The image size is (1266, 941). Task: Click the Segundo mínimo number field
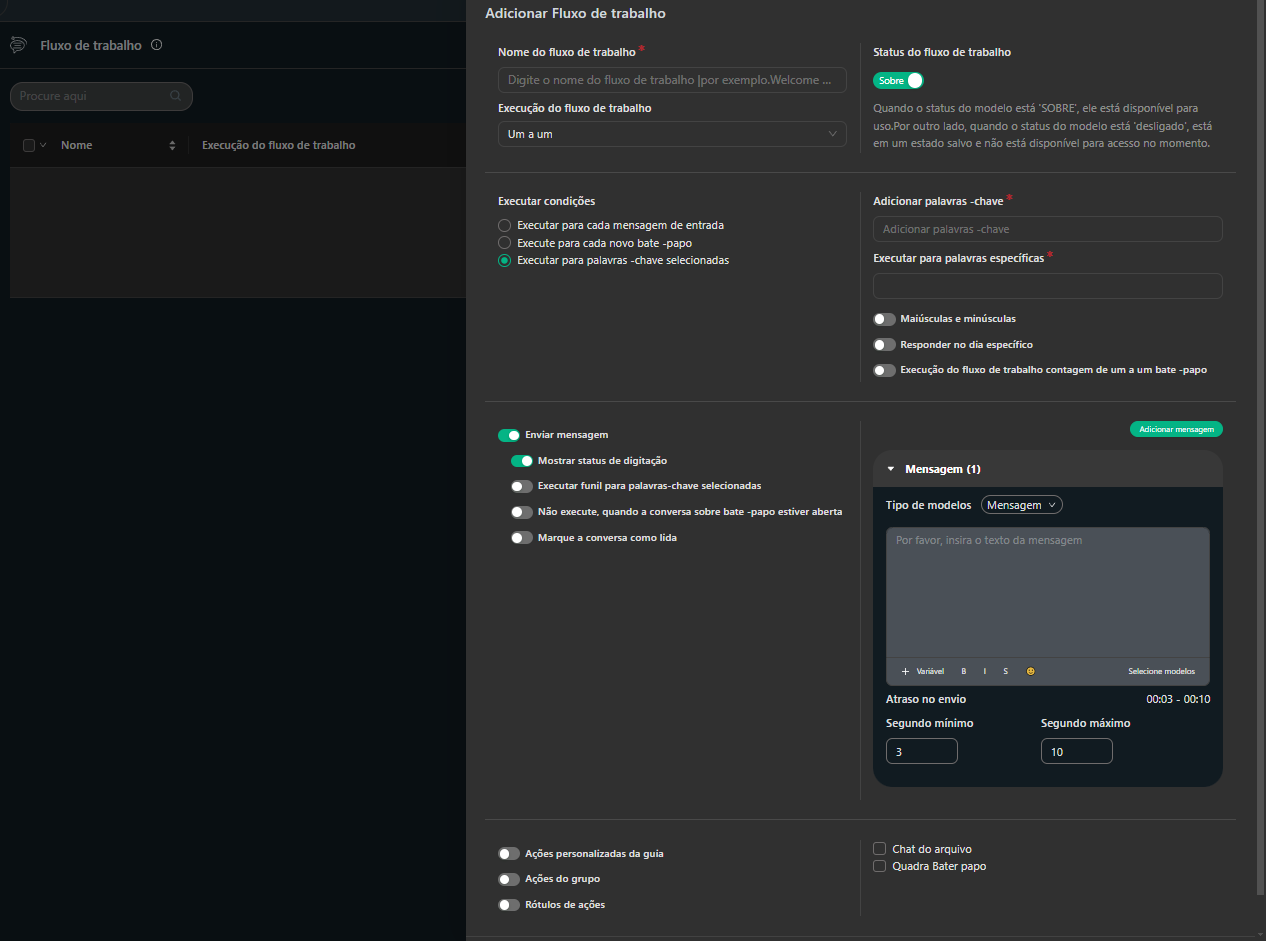tap(921, 751)
